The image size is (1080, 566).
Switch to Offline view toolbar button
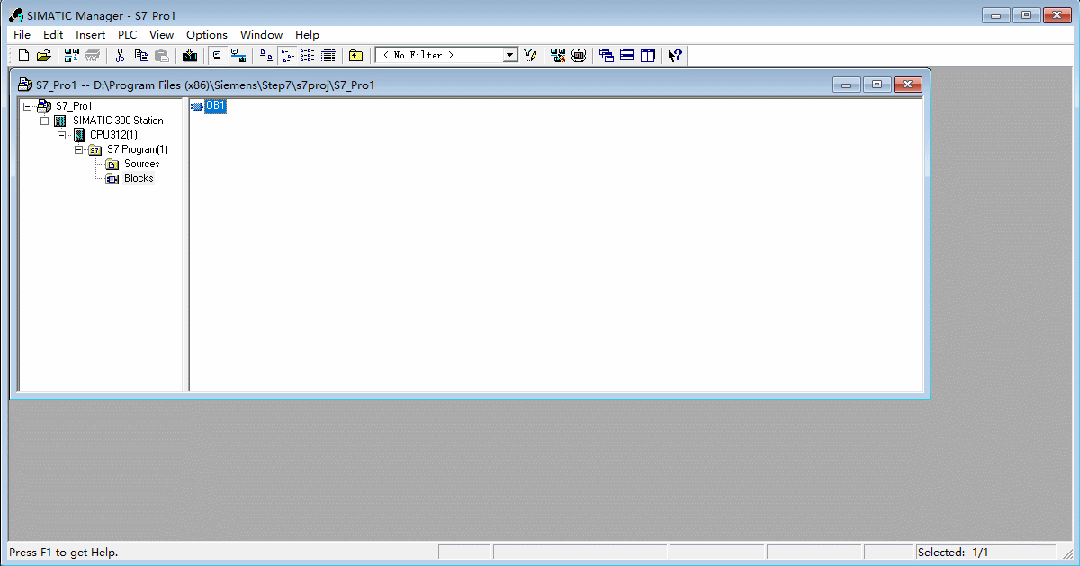pos(217,55)
